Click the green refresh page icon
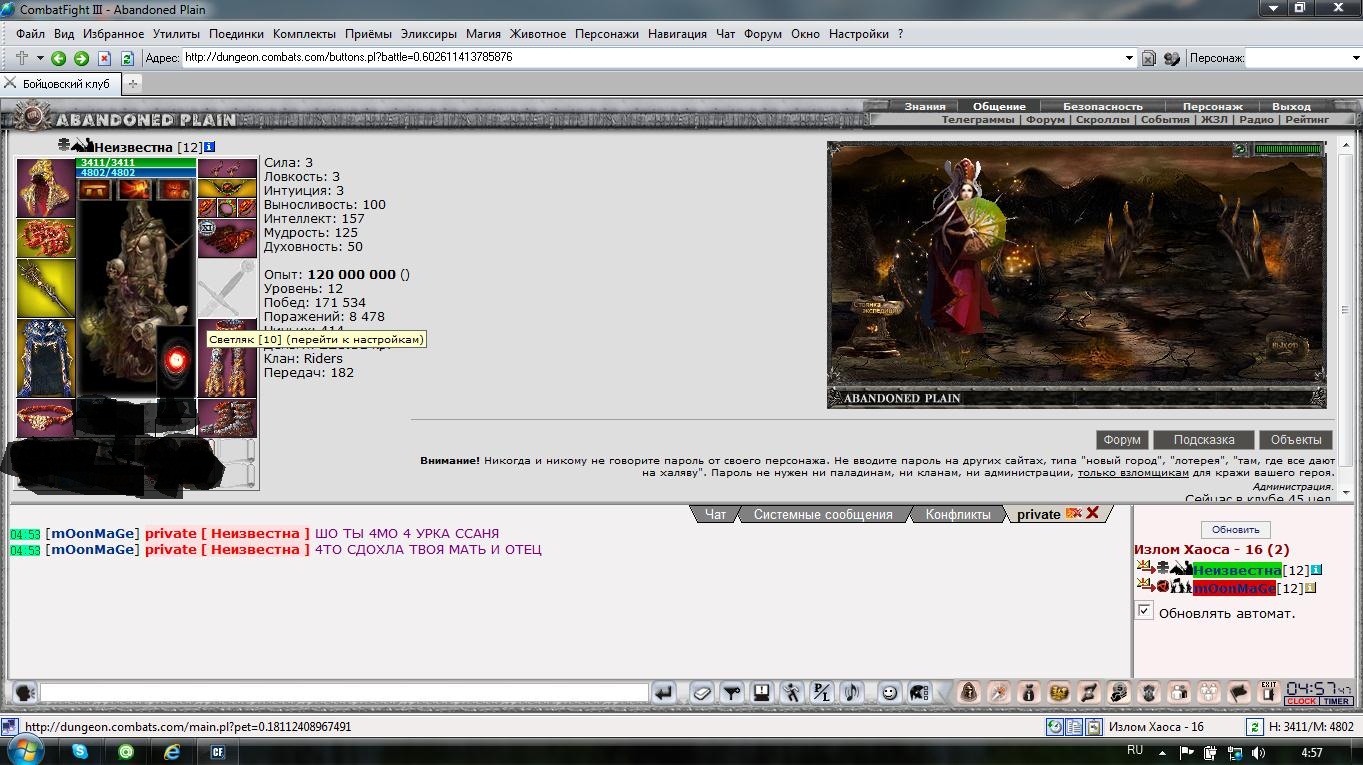Screen dimensions: 1363x765 127,58
